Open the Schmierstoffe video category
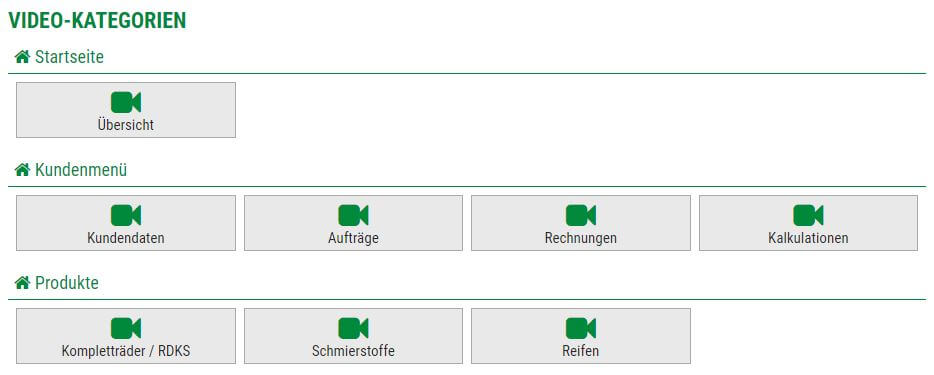 (353, 336)
